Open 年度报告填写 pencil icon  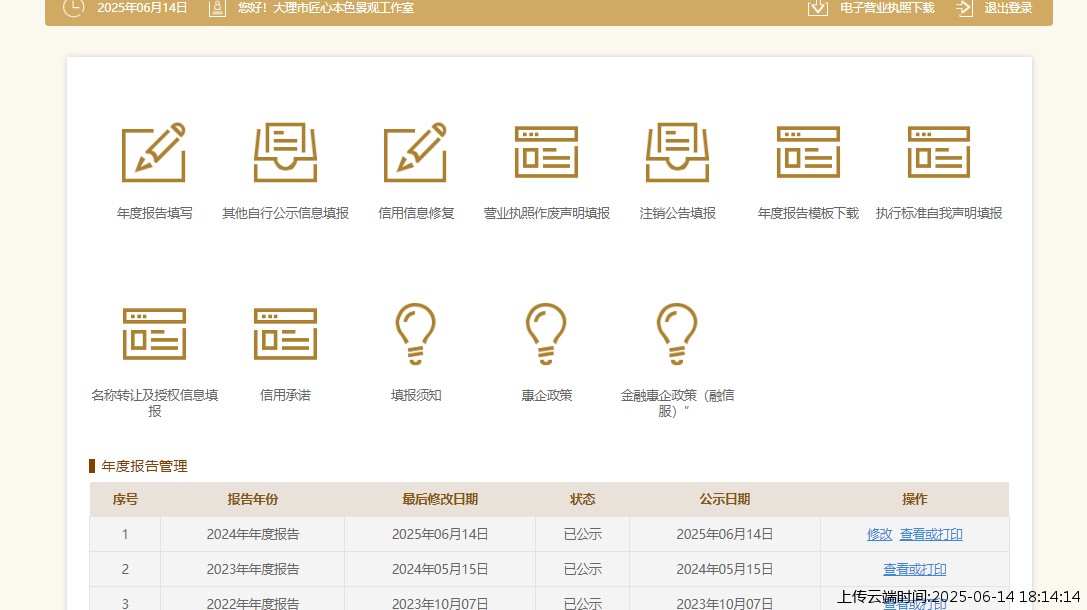pyautogui.click(x=154, y=152)
